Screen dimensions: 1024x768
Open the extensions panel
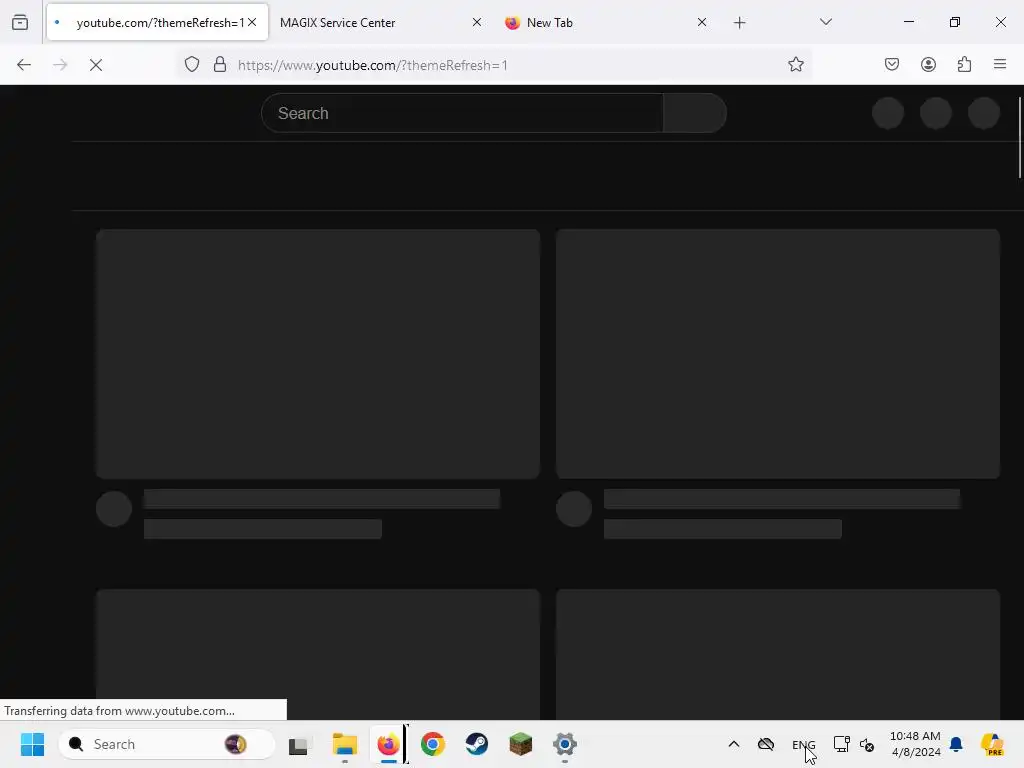965,65
